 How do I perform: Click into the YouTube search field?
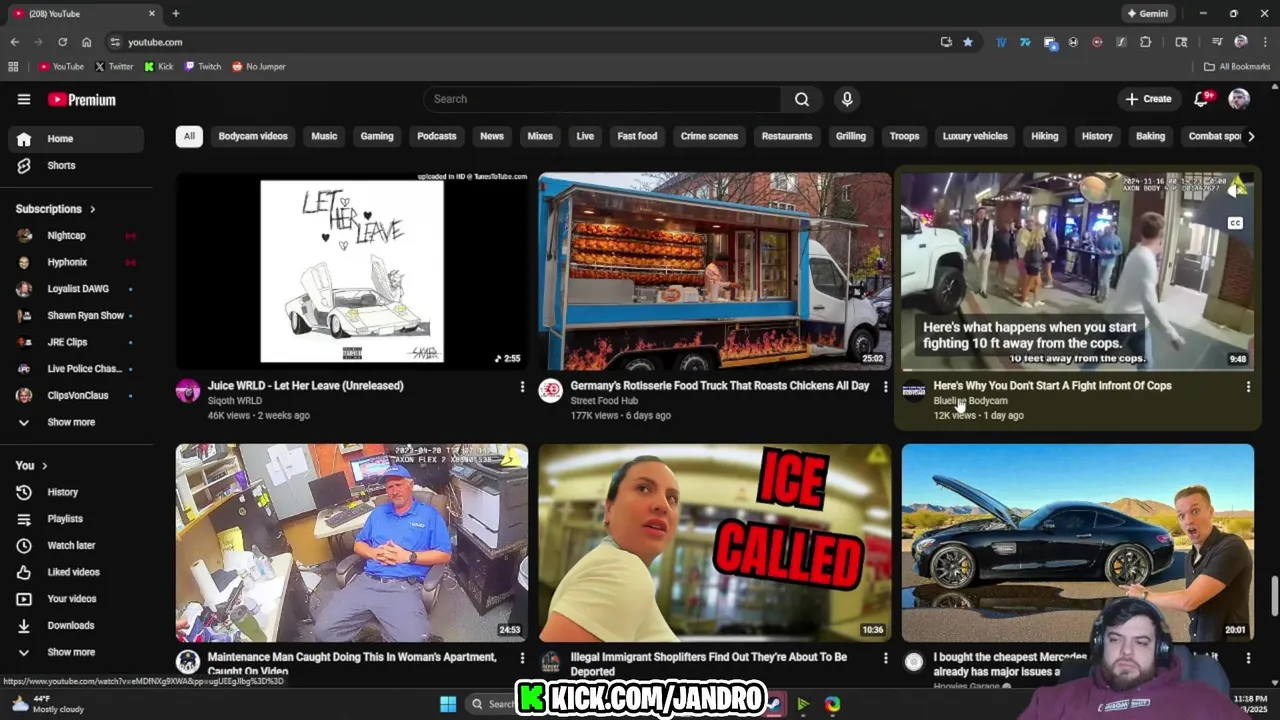pos(602,99)
